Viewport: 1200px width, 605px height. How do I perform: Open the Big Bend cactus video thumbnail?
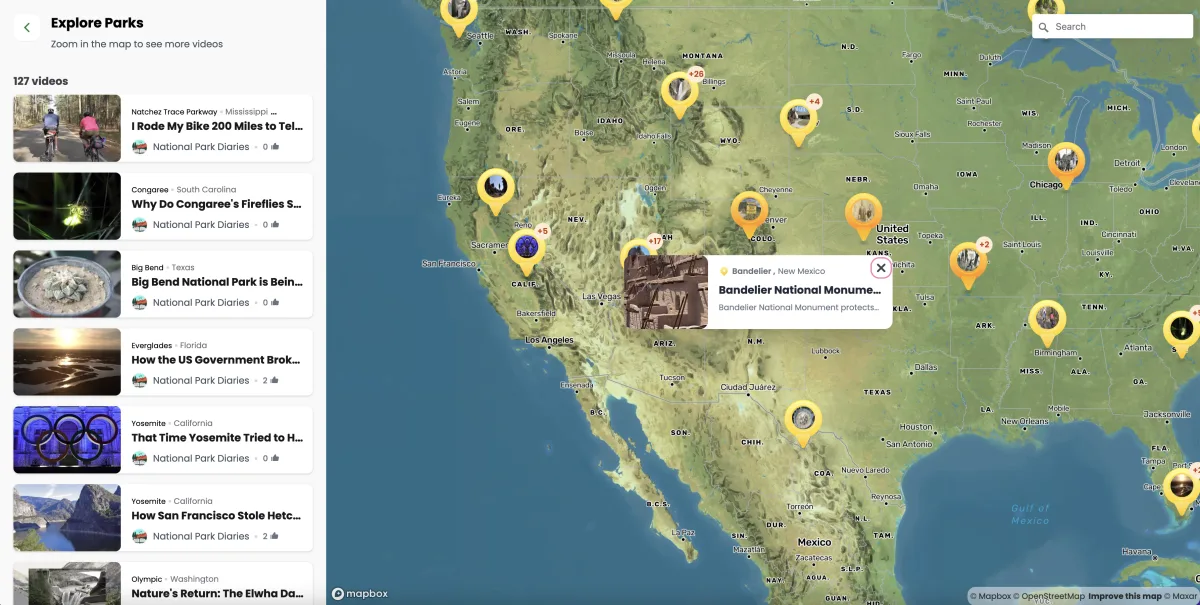coord(67,284)
